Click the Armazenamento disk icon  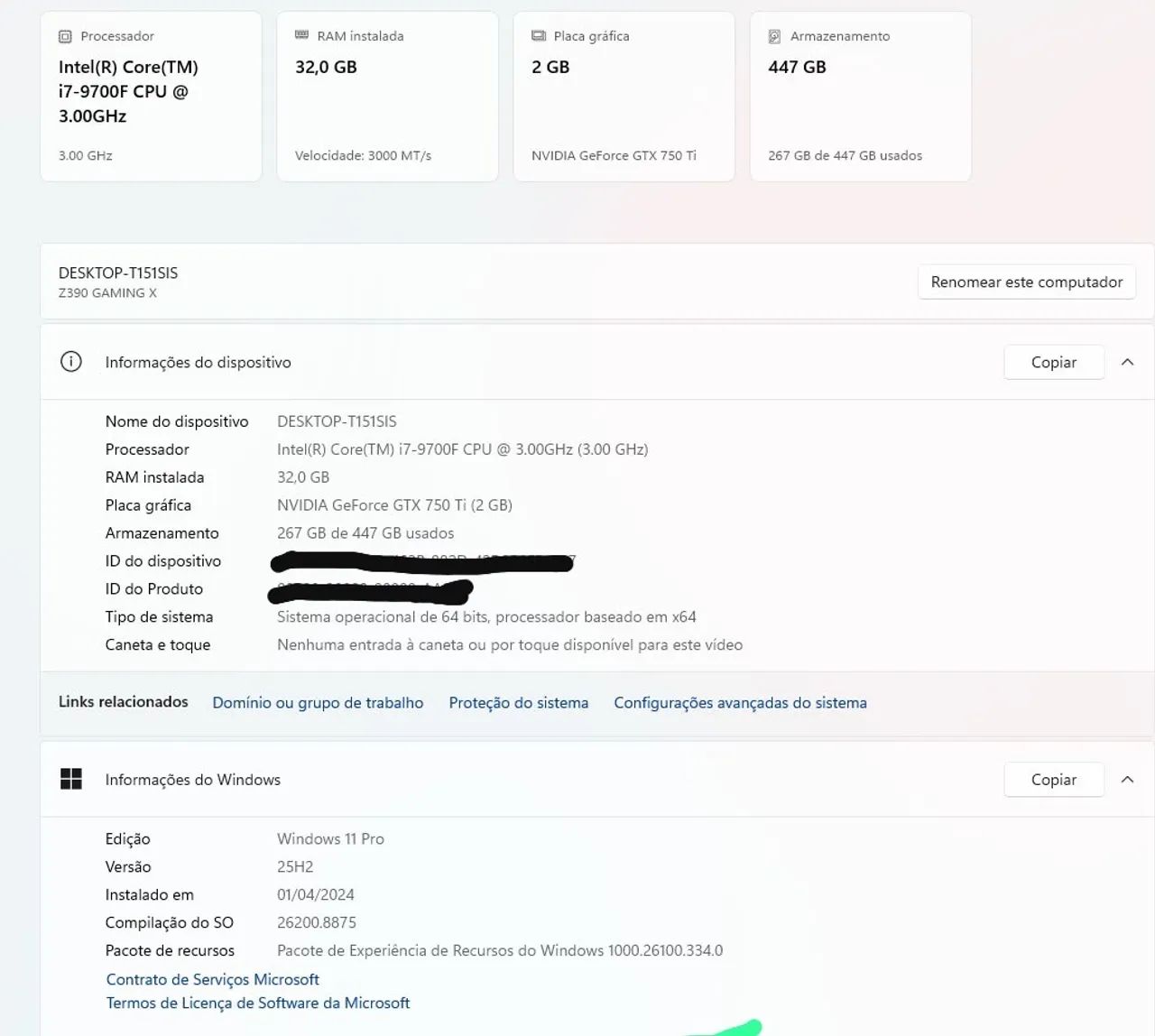[x=774, y=36]
